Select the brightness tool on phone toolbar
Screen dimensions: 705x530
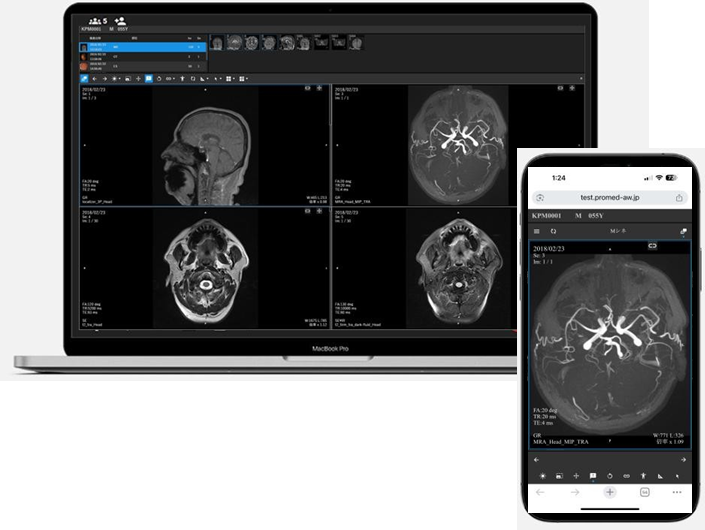click(x=543, y=476)
